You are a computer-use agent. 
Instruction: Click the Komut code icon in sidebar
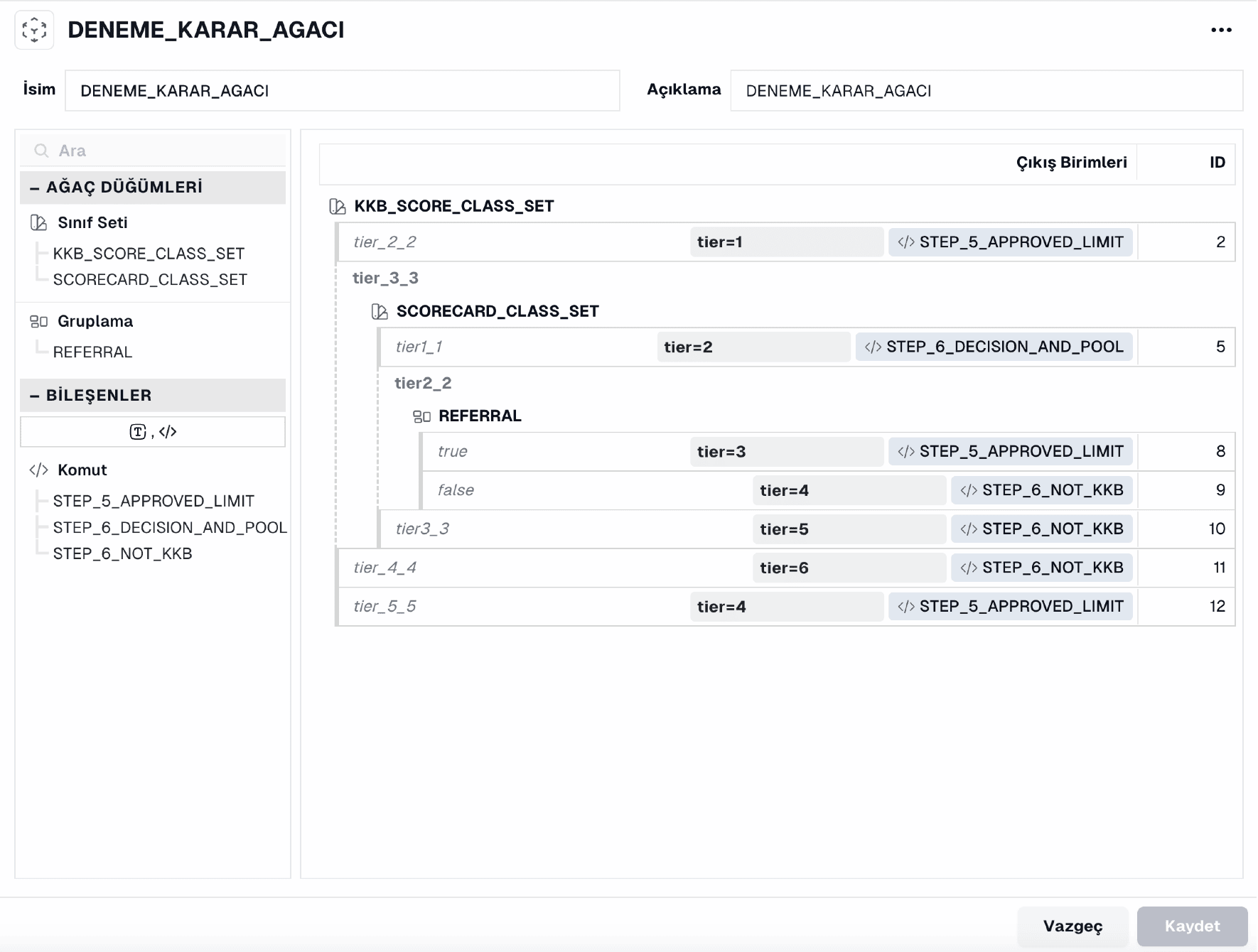[x=38, y=470]
